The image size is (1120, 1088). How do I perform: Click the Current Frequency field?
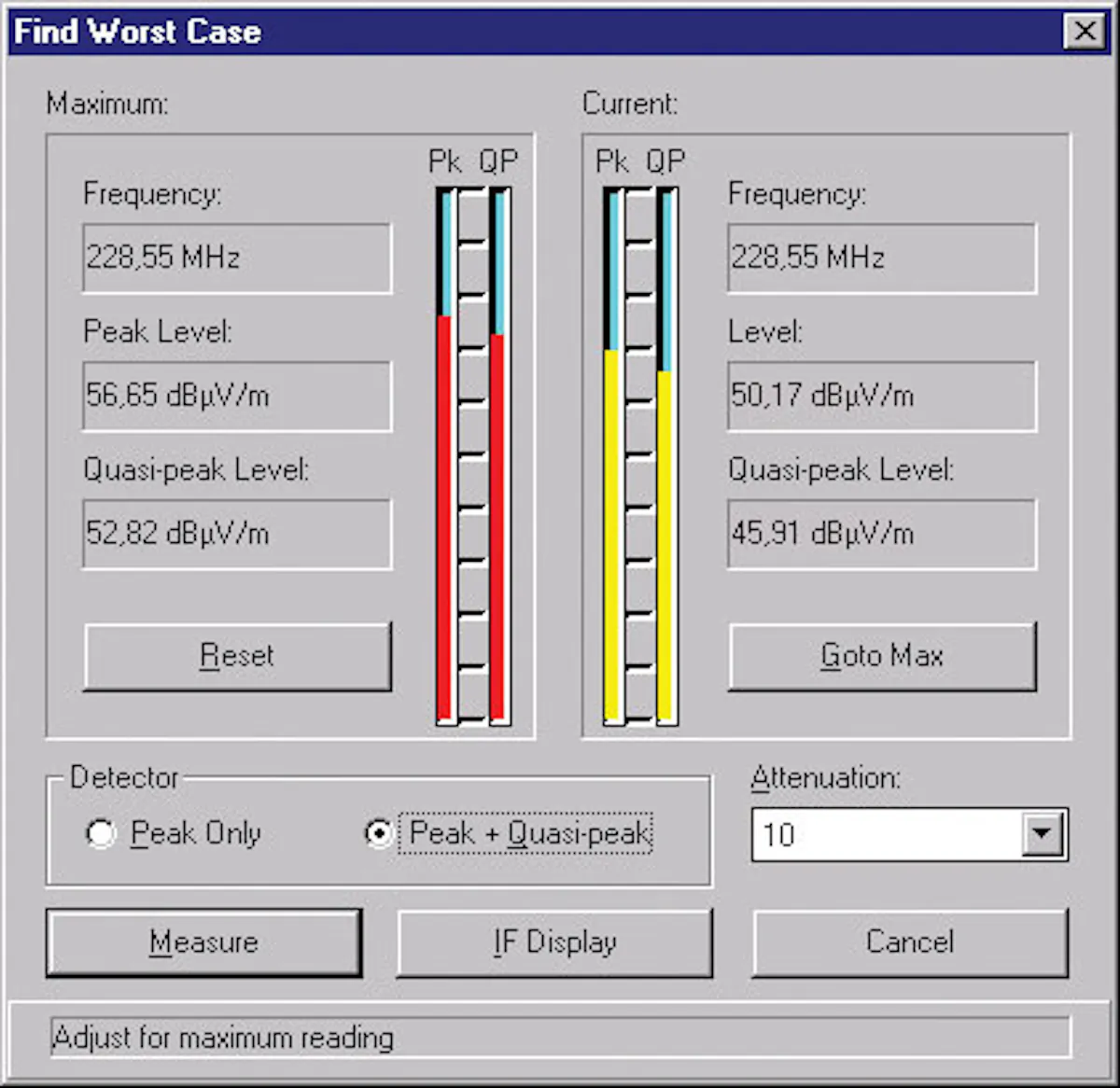click(x=881, y=258)
